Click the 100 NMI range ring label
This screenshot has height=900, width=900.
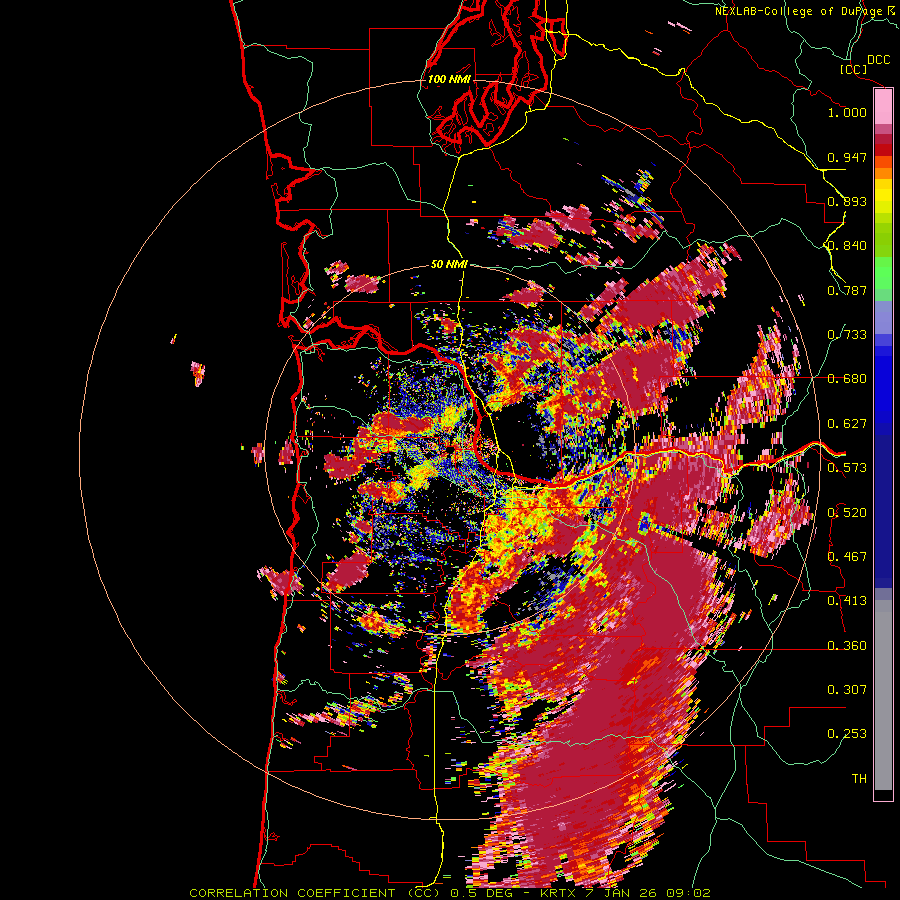pos(449,79)
